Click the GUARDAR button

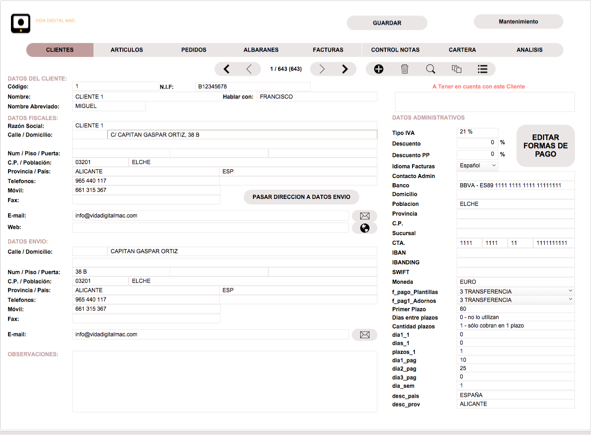coord(387,23)
